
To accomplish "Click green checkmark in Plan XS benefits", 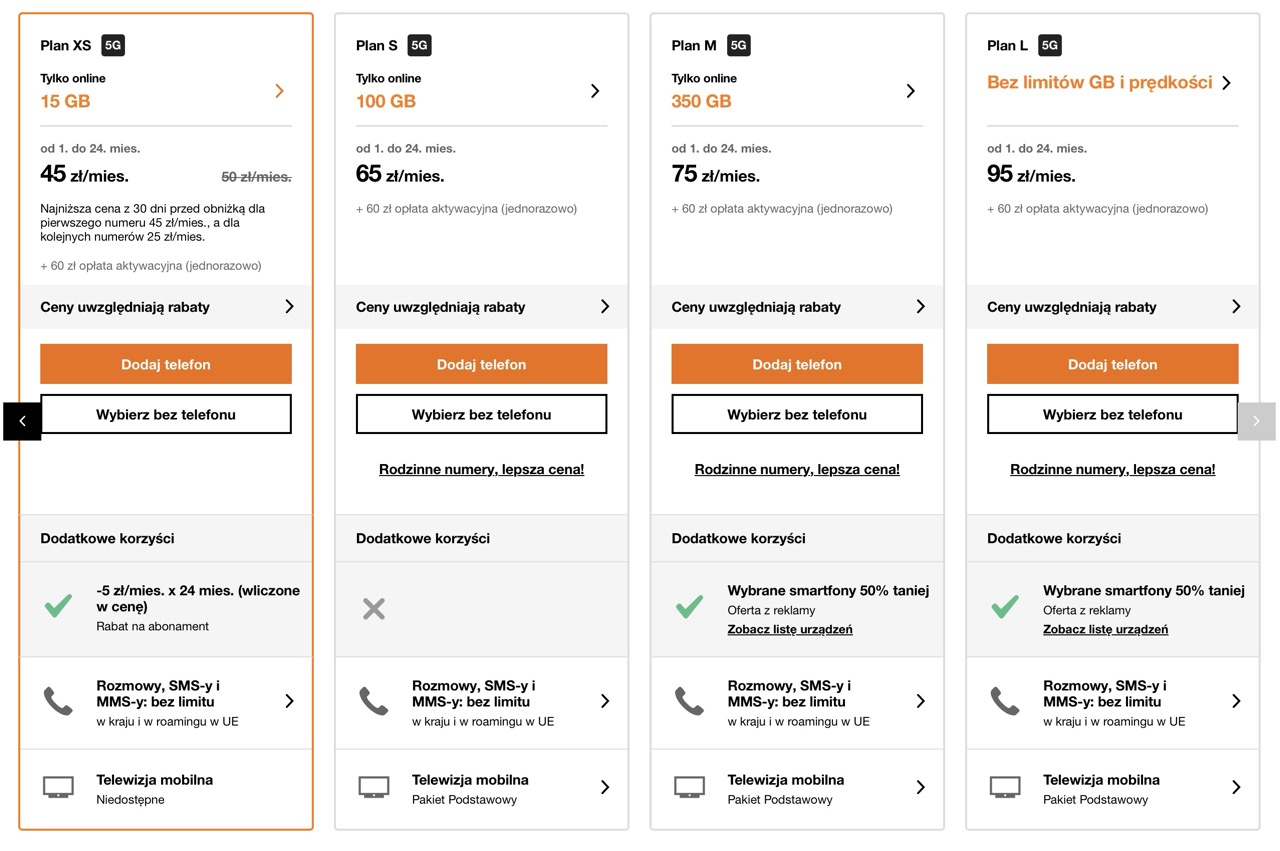I will pos(58,606).
